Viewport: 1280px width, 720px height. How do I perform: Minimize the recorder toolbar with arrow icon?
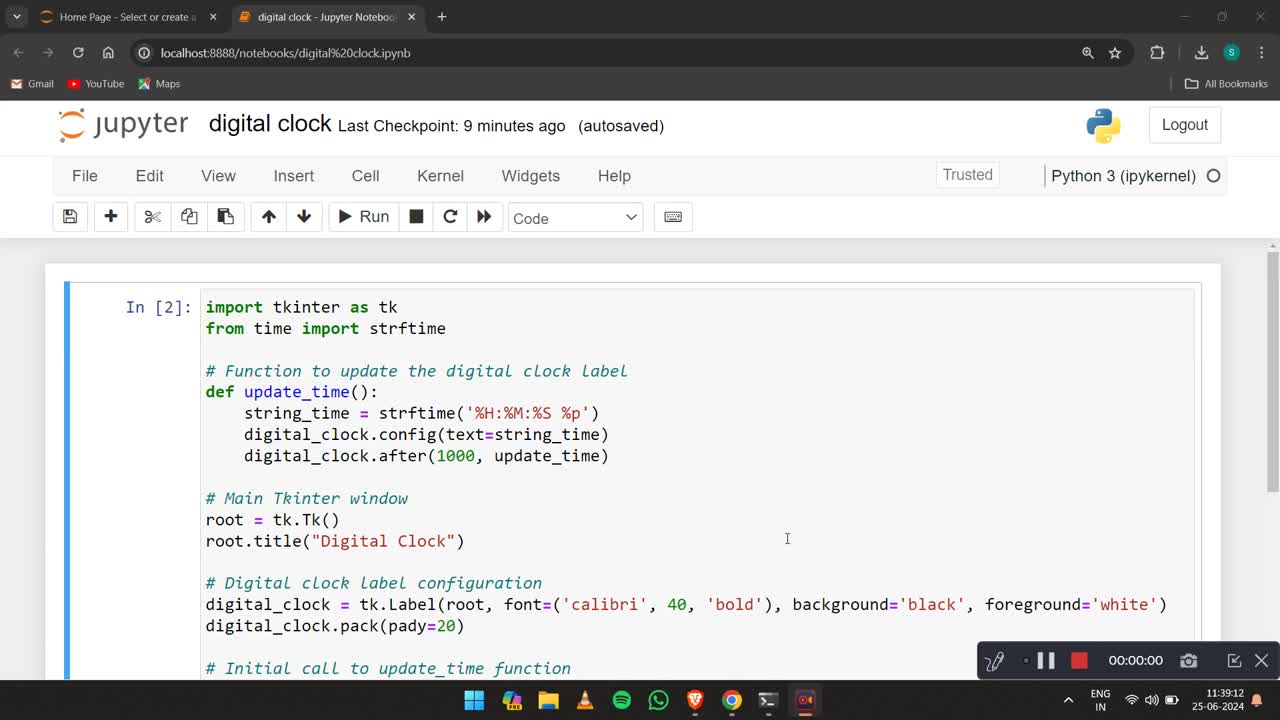[x=1234, y=660]
